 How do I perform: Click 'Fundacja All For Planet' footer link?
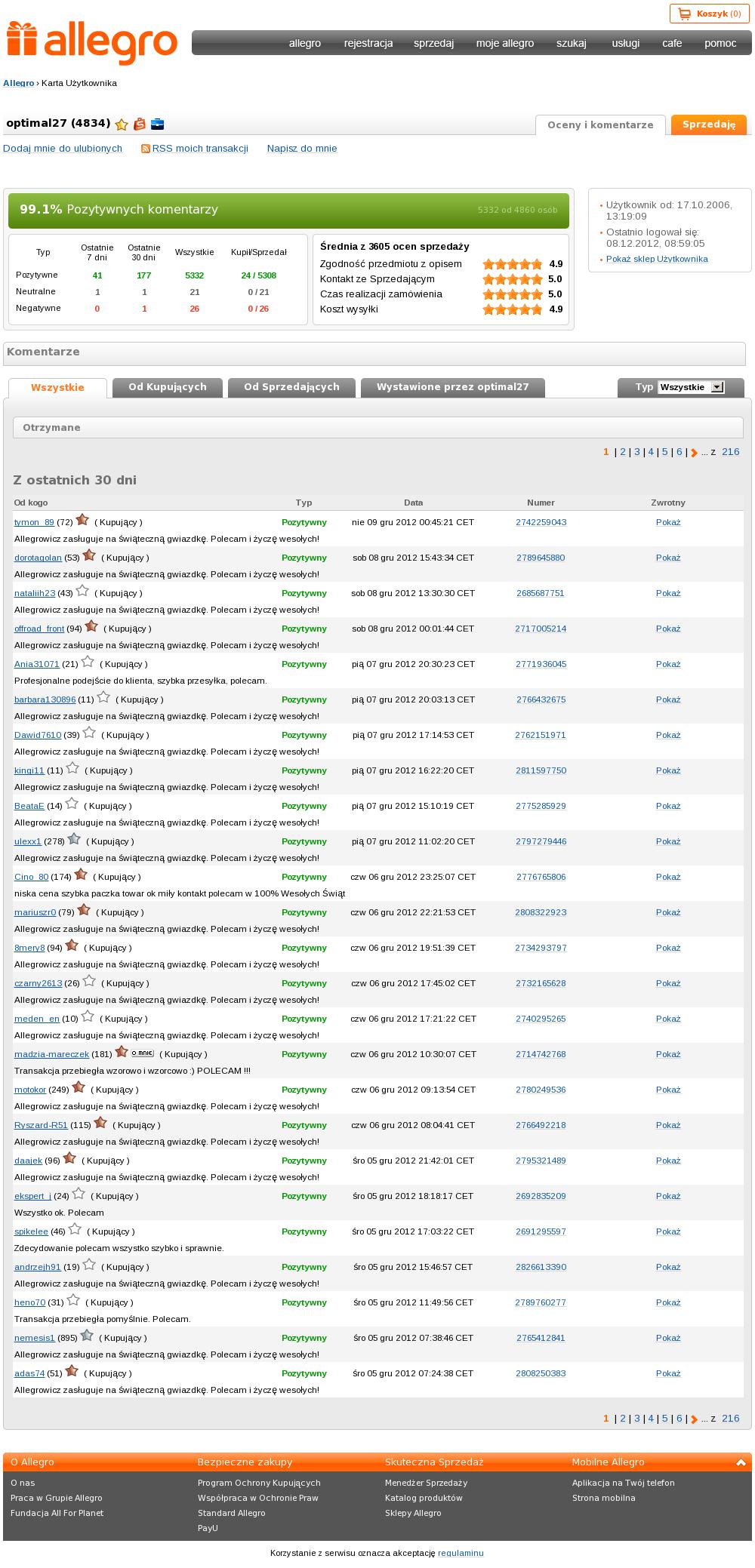point(57,1513)
